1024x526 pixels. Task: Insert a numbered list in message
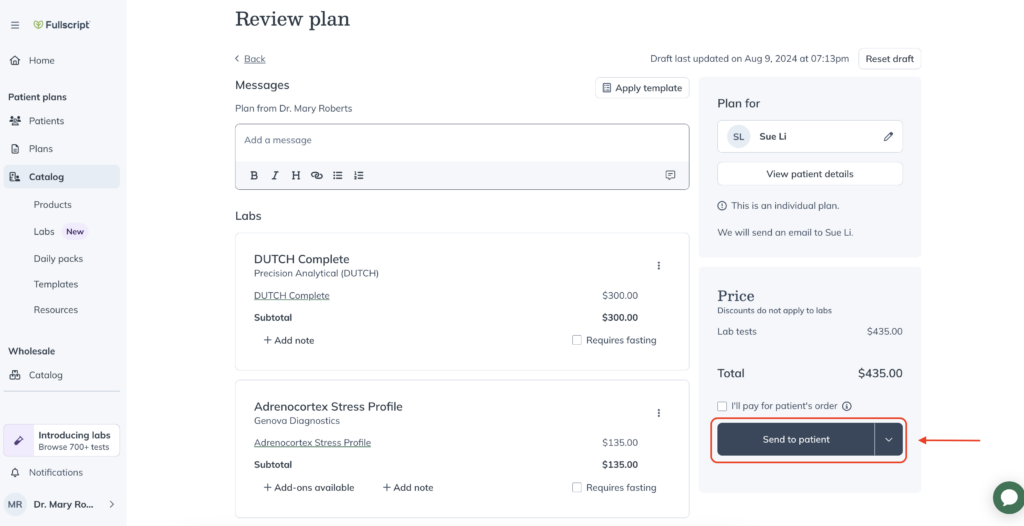click(359, 175)
